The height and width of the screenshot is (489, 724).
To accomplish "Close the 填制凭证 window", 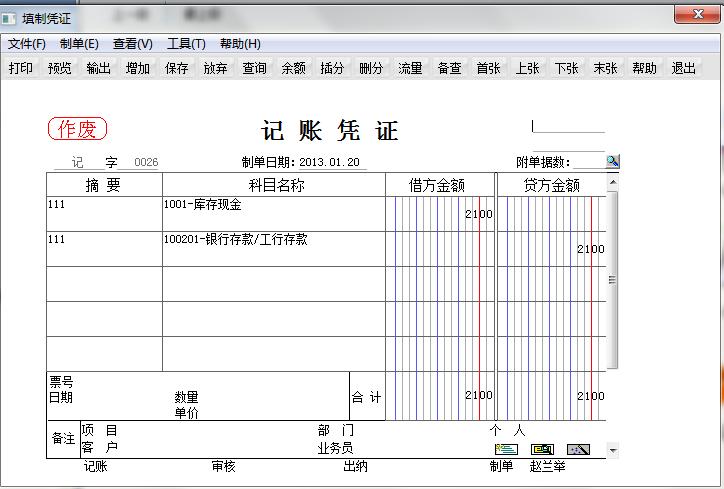I will tap(696, 14).
